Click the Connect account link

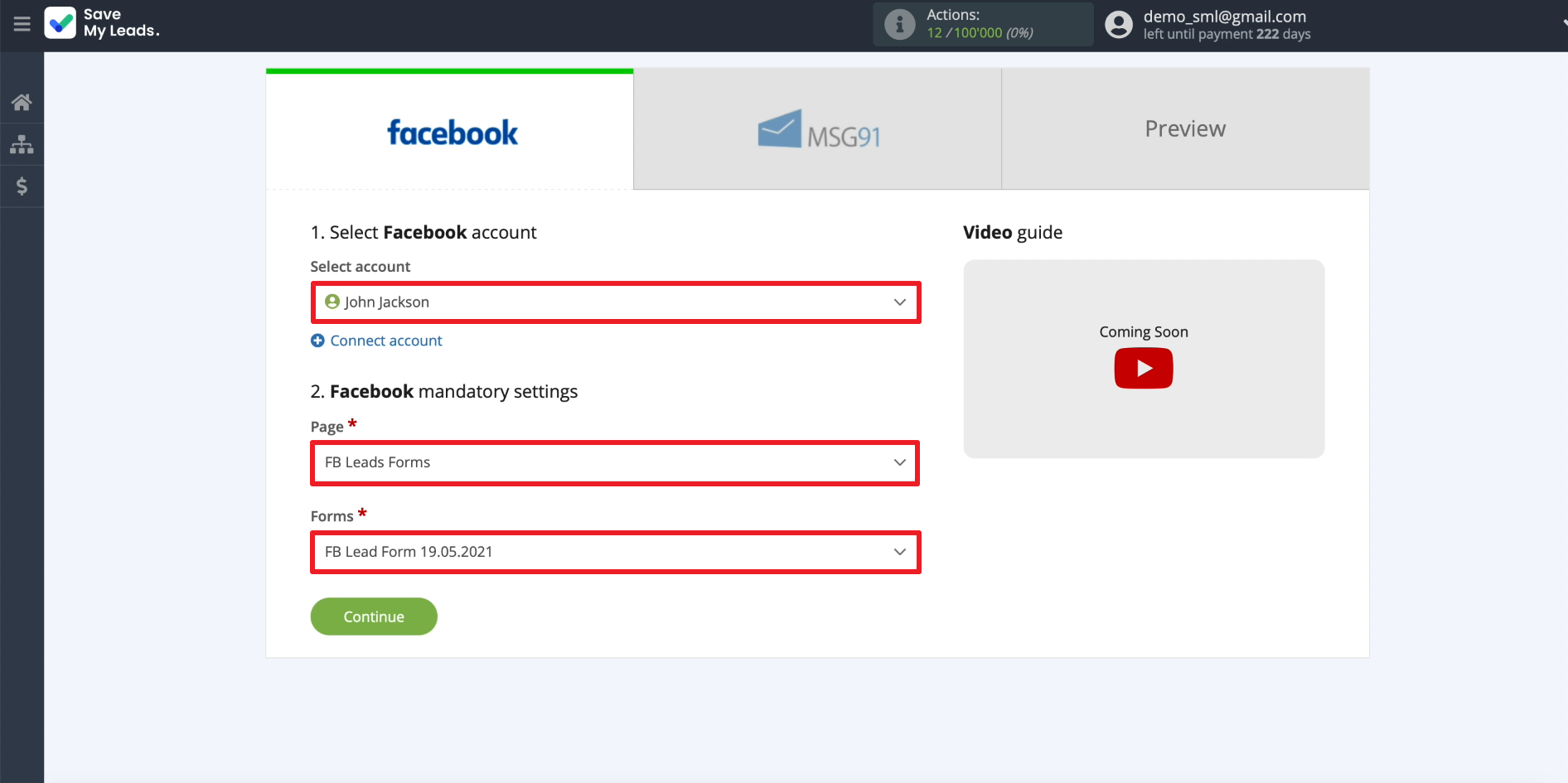point(386,341)
